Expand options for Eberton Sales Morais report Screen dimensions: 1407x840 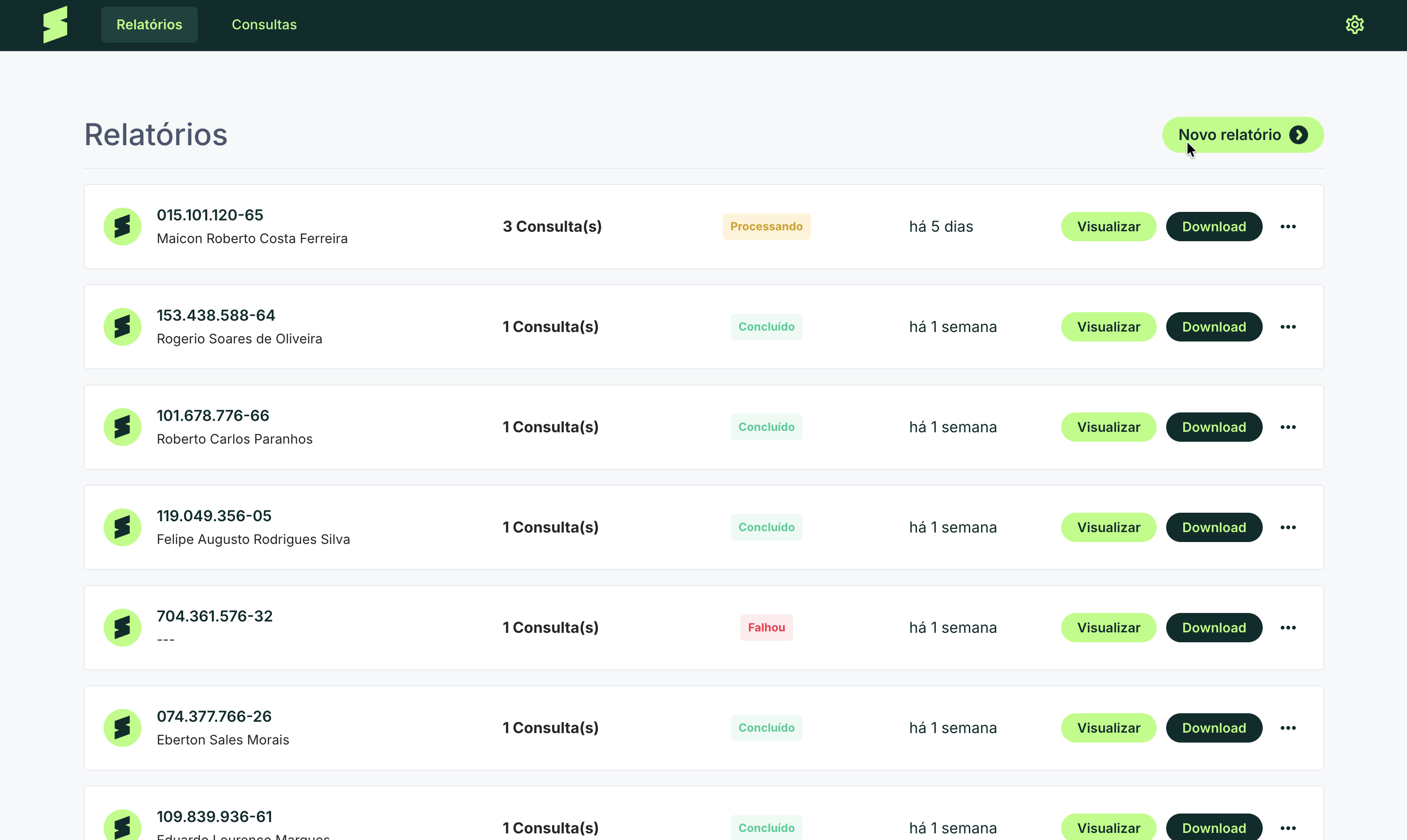point(1288,727)
